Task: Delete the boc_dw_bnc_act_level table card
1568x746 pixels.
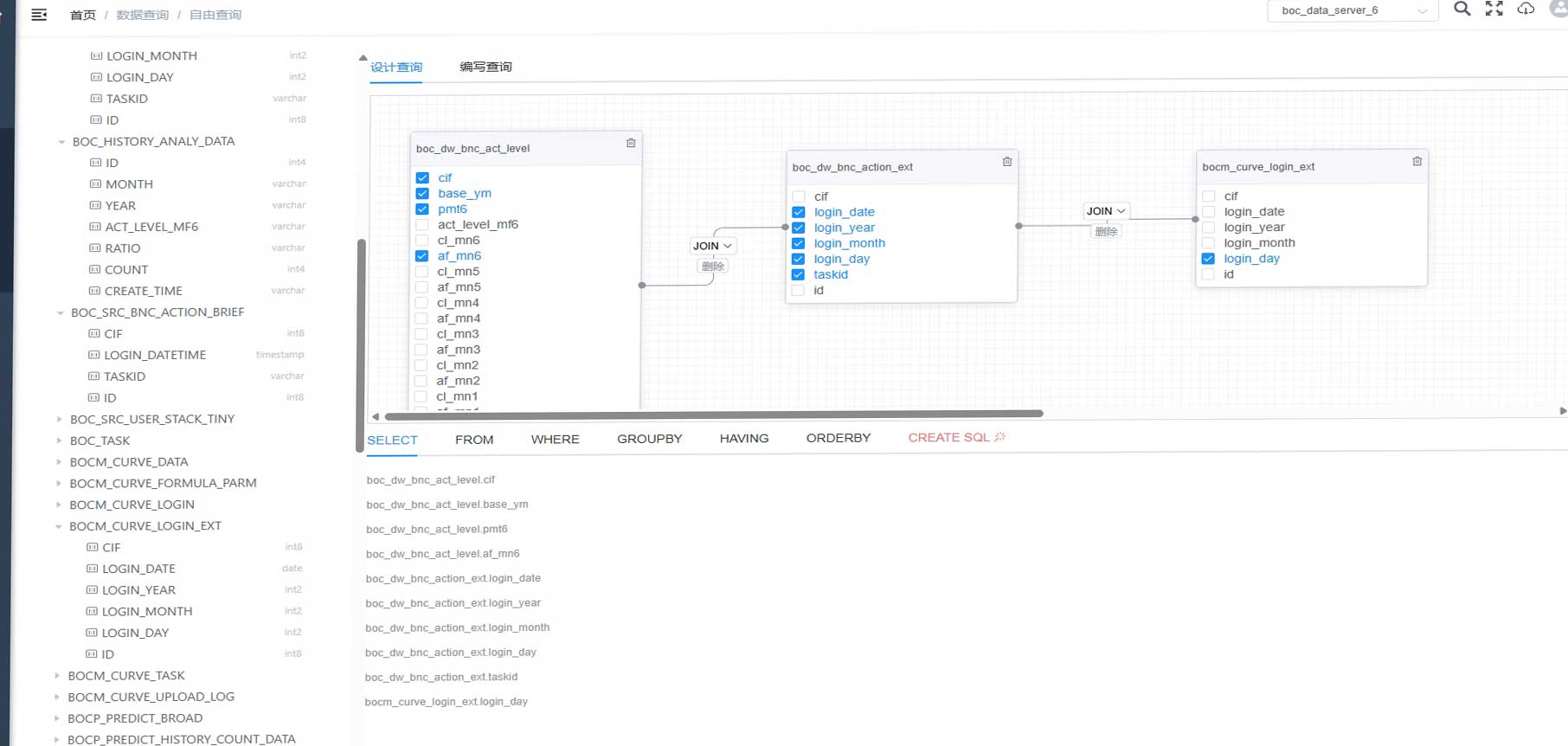Action: click(x=631, y=143)
